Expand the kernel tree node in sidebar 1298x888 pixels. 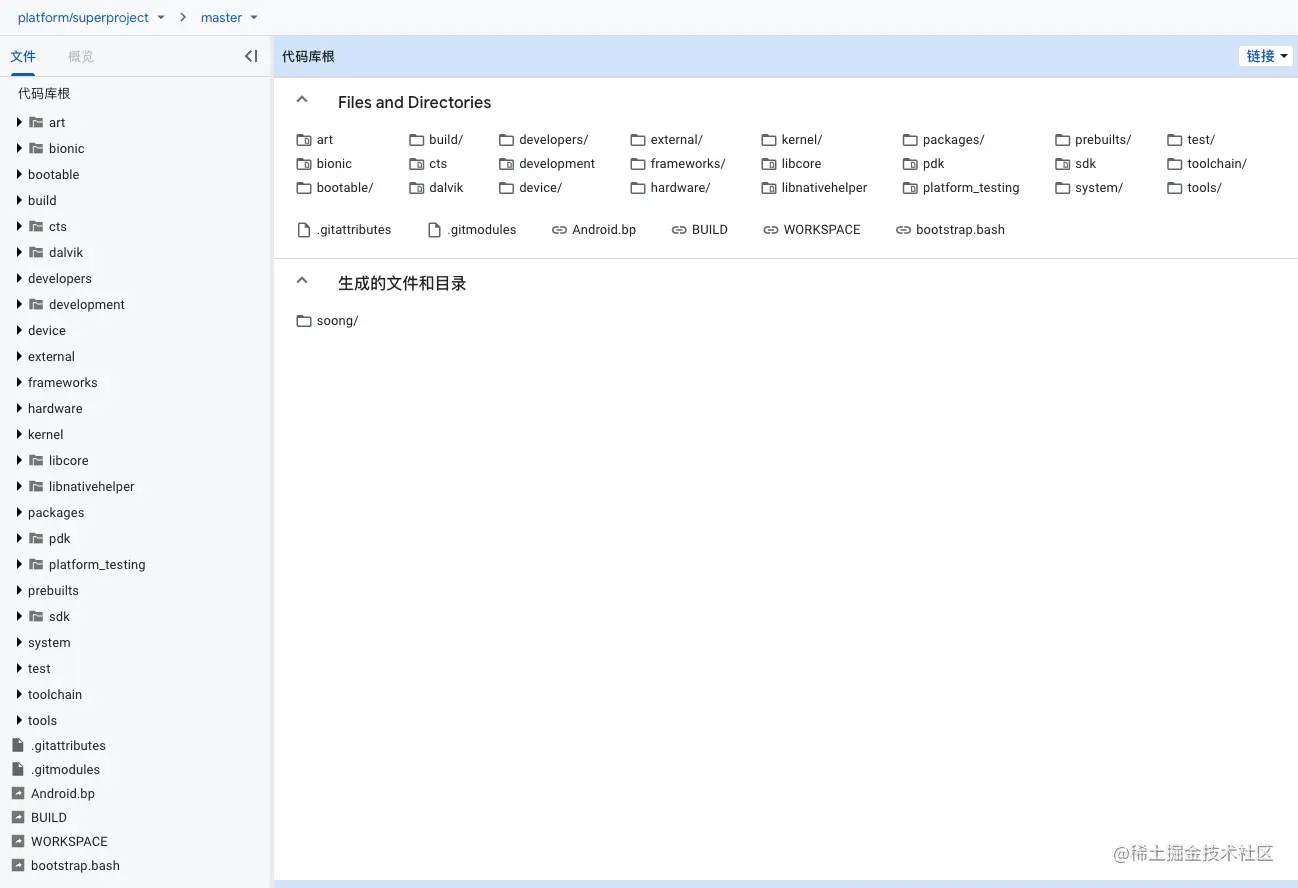coord(19,434)
